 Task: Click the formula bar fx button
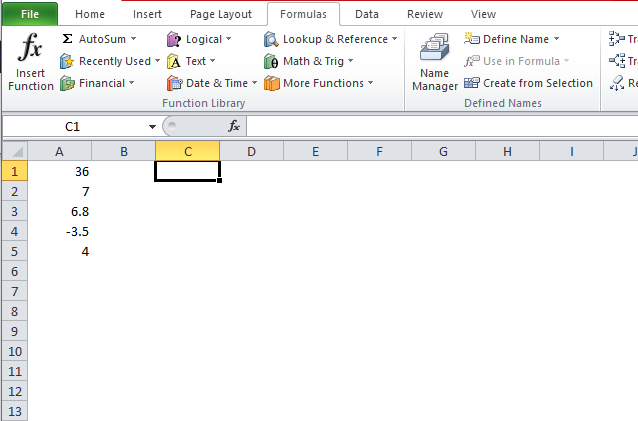[x=234, y=127]
